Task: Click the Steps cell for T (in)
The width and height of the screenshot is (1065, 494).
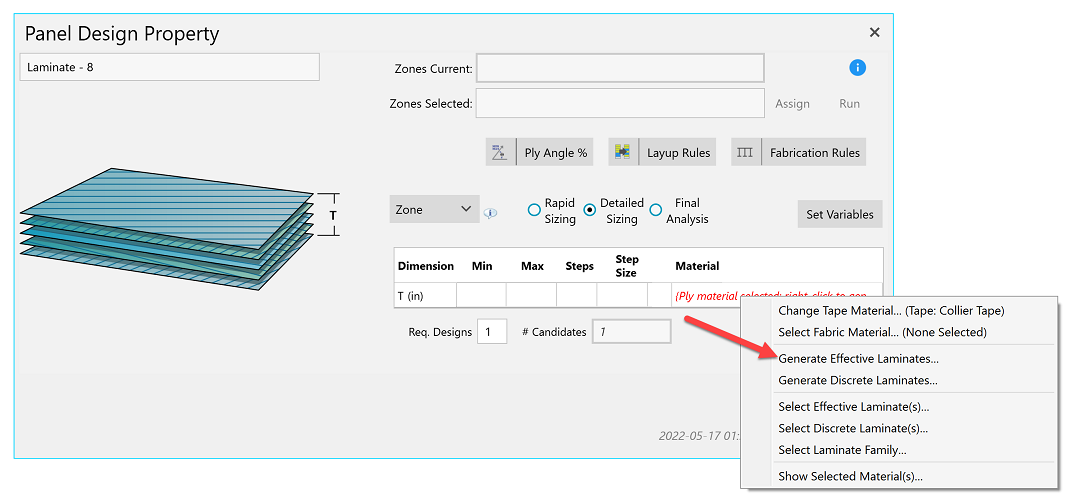Action: (577, 296)
